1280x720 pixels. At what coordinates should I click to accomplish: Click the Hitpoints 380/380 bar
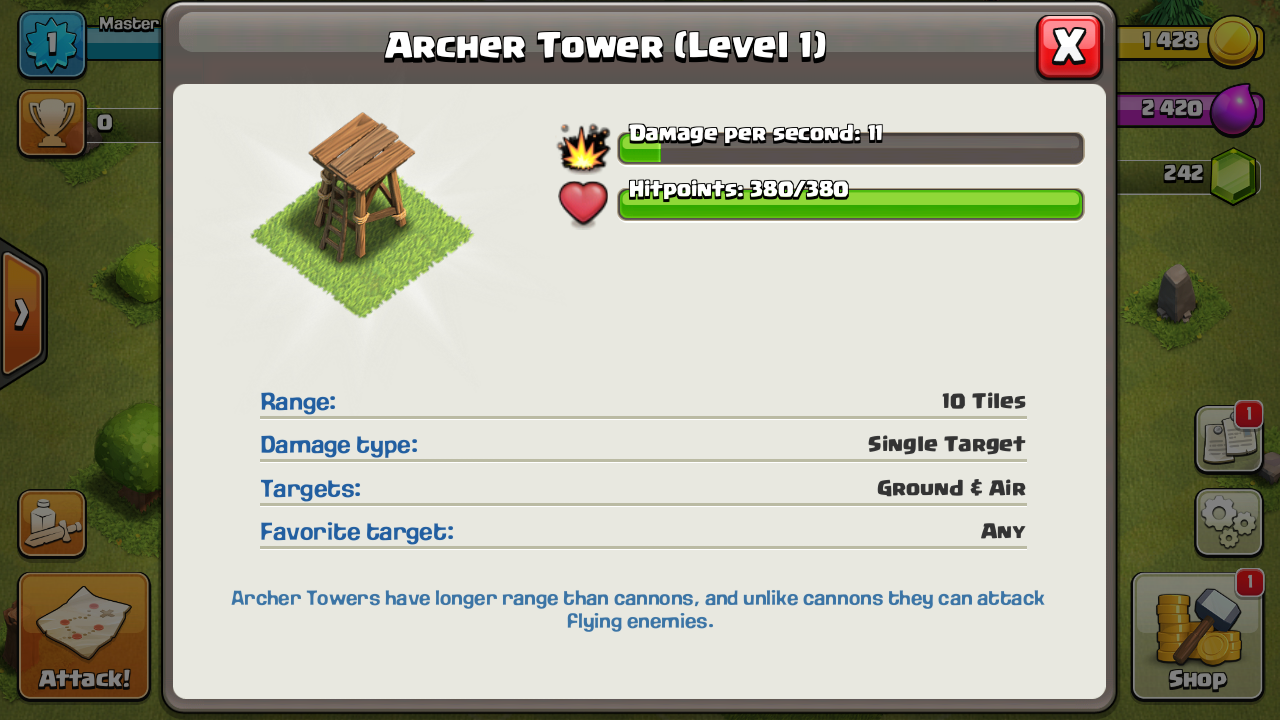coord(851,204)
